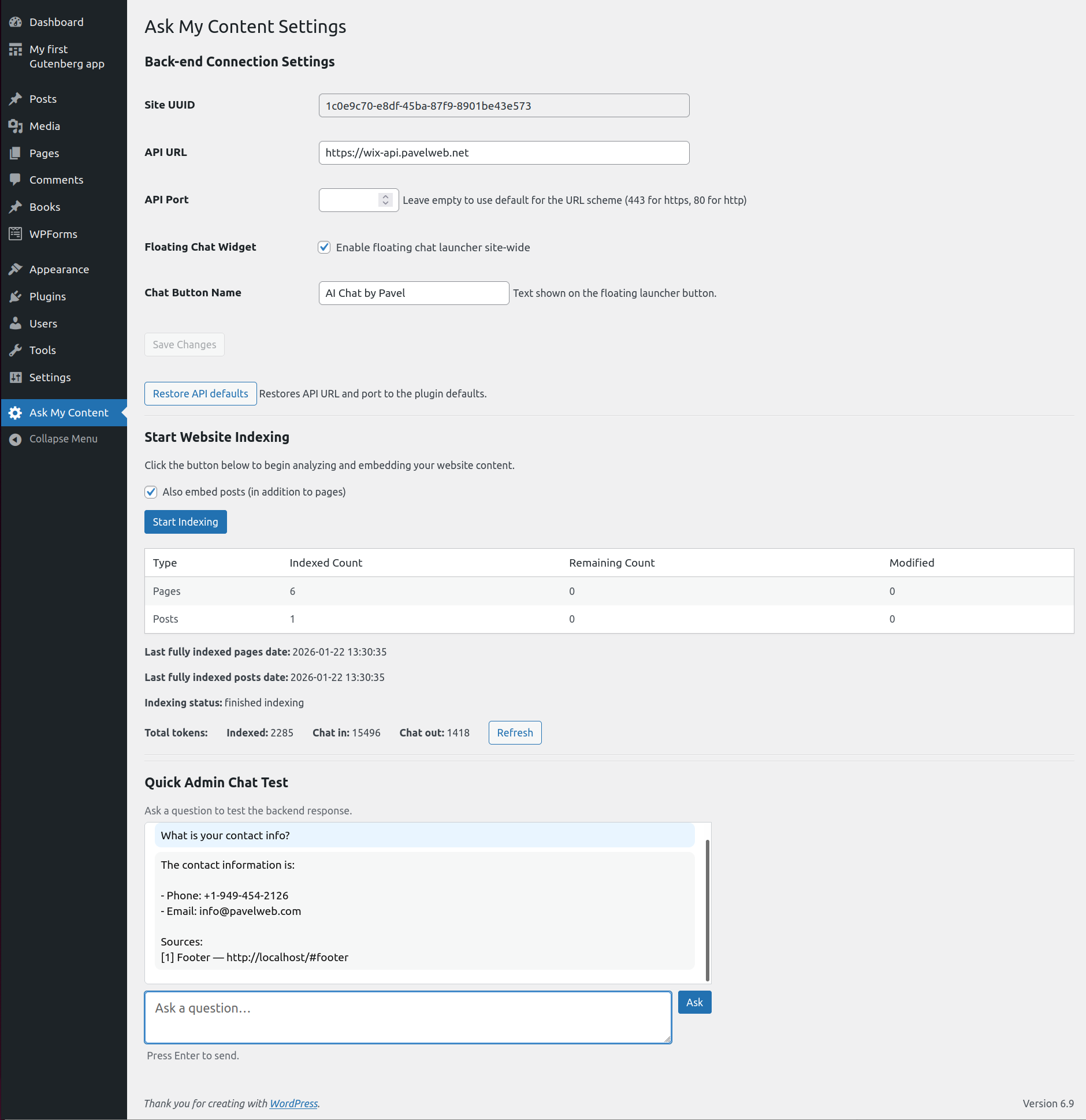Viewport: 1086px width, 1120px height.
Task: Open the WPForms menu item
Action: pyautogui.click(x=53, y=235)
